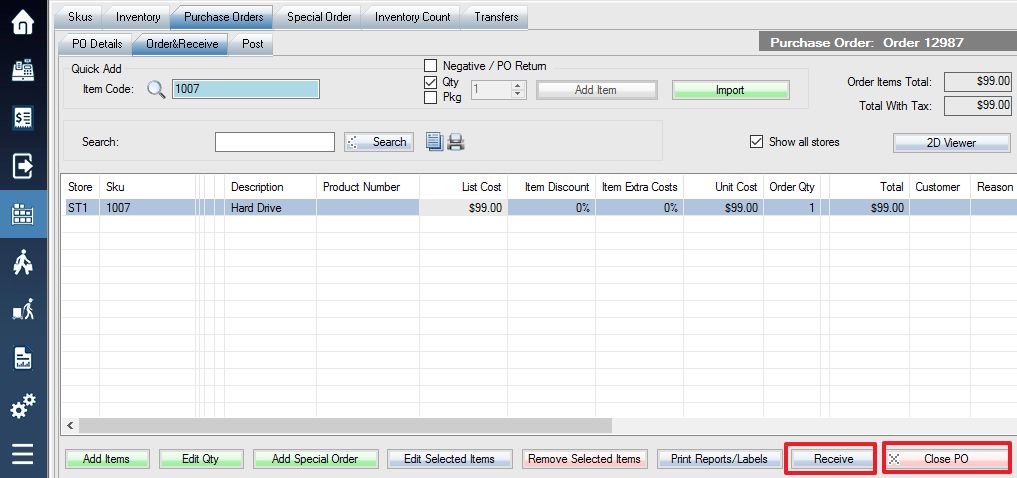Image resolution: width=1017 pixels, height=478 pixels.
Task: Click the Customer column header
Action: pyautogui.click(x=940, y=187)
